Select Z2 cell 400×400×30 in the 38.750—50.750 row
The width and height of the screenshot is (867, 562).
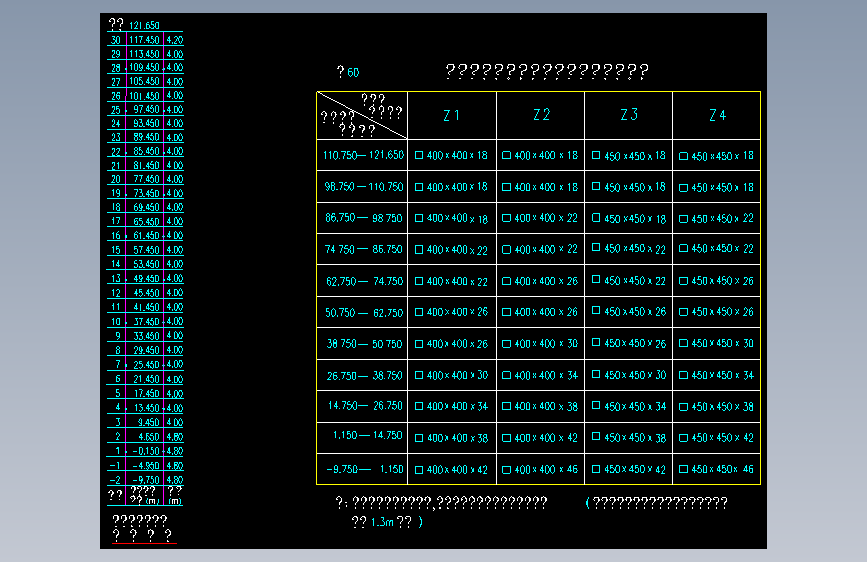540,344
